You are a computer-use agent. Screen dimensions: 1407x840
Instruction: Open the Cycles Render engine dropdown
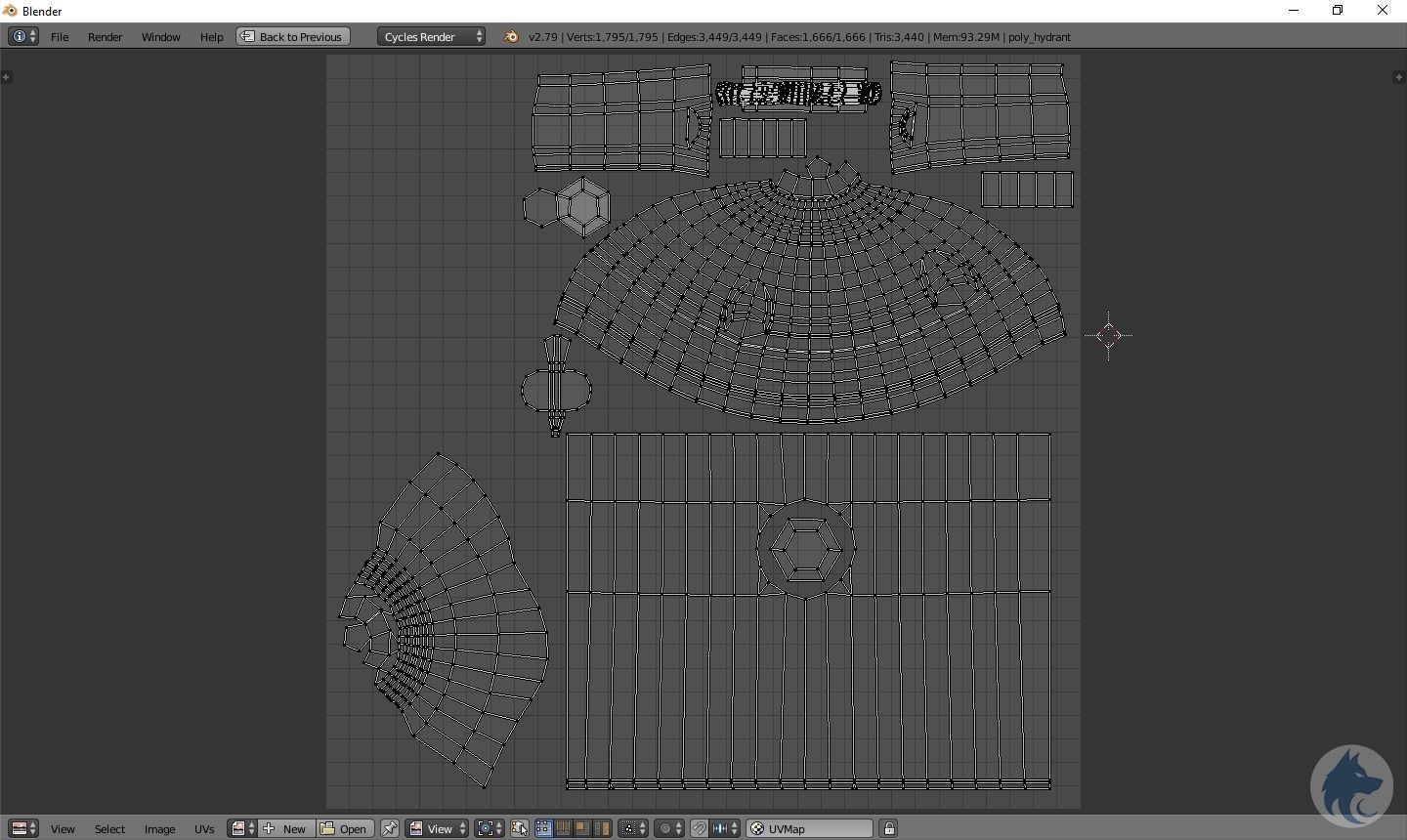(x=431, y=37)
